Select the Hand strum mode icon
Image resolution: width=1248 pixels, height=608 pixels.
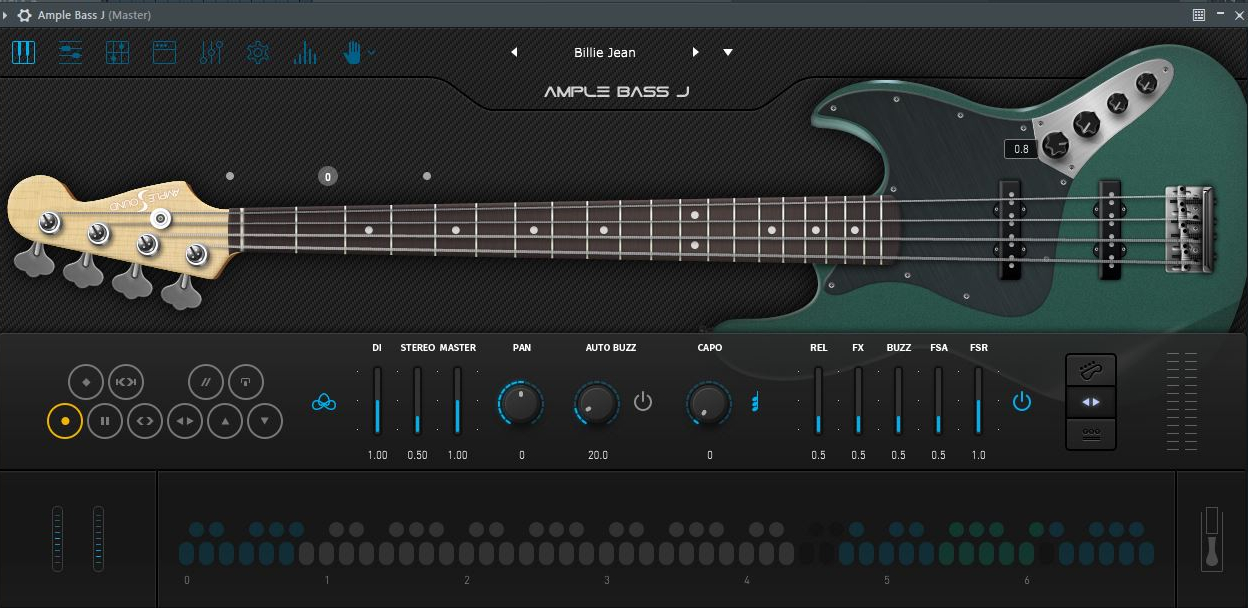(350, 52)
